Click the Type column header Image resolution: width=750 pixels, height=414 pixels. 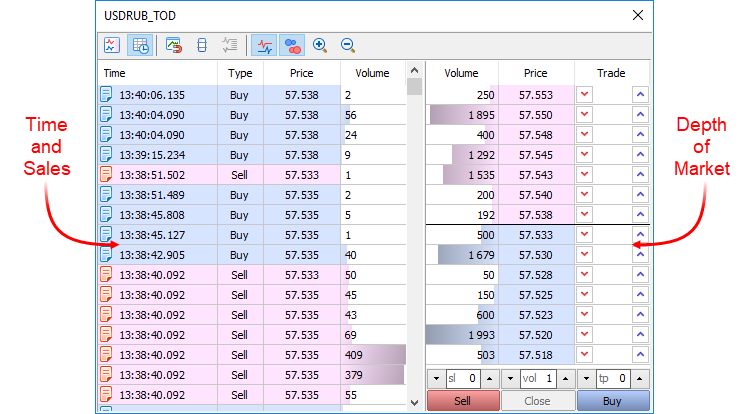coord(240,73)
